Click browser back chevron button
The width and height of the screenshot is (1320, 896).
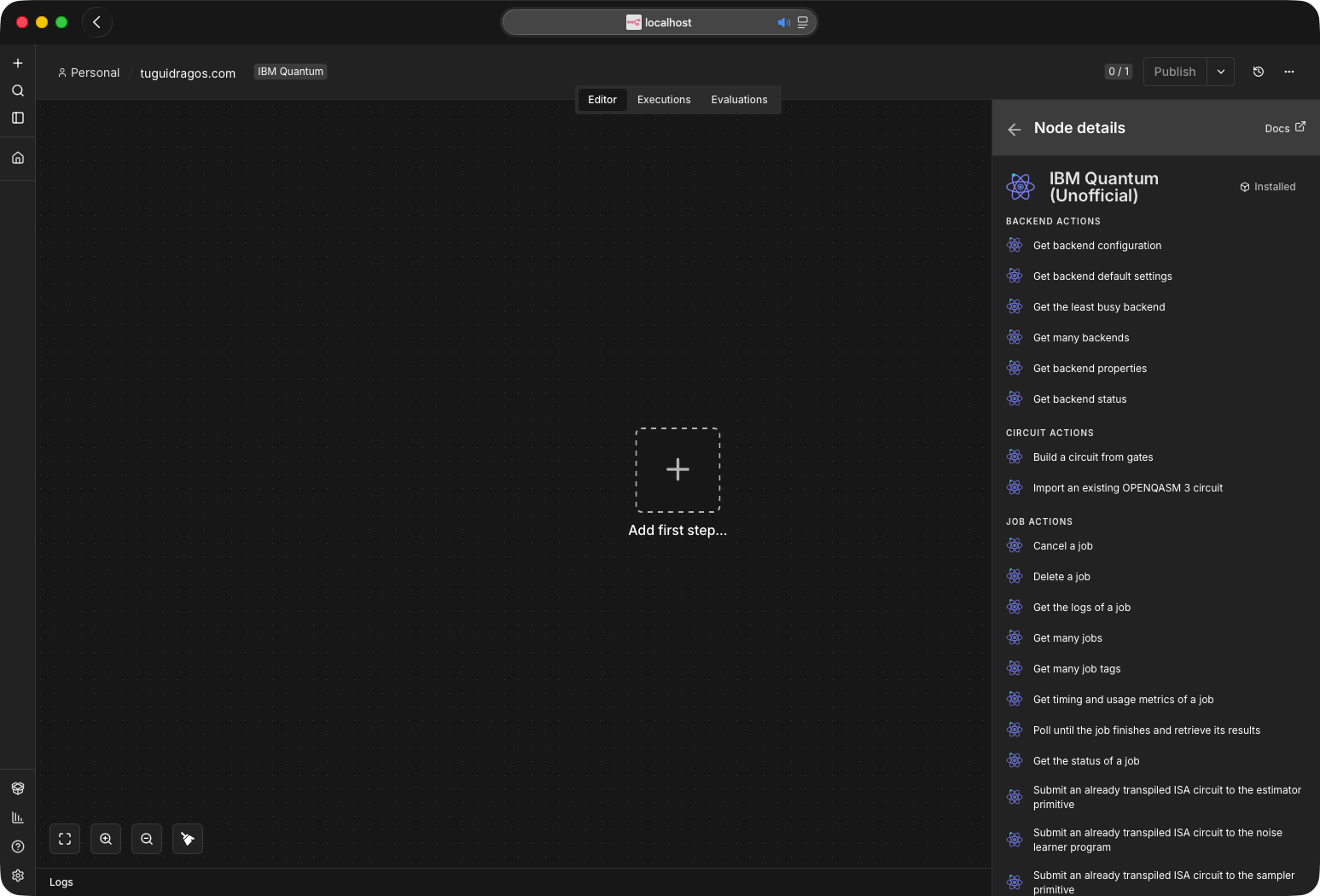click(96, 22)
